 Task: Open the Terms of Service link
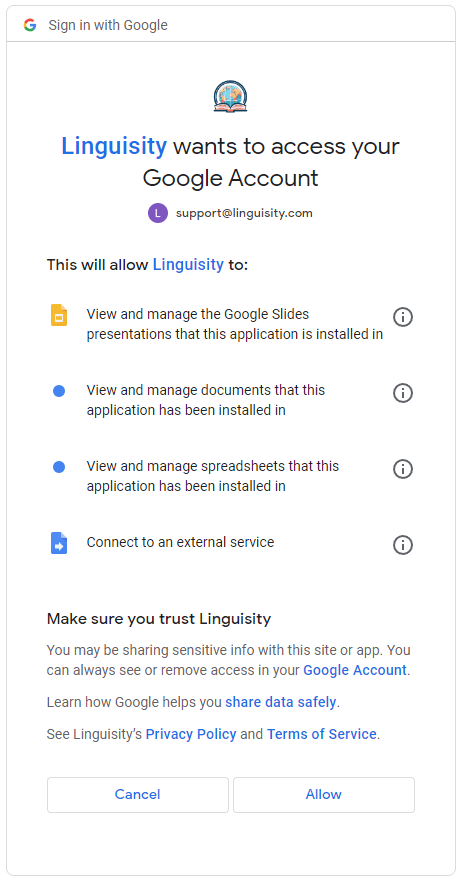coord(321,734)
